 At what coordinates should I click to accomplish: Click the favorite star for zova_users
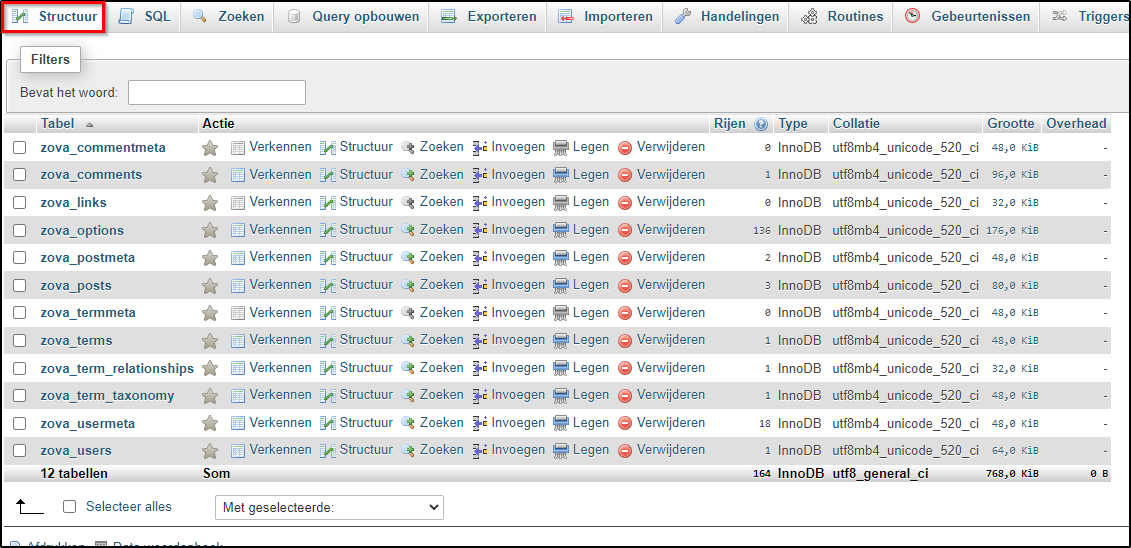(210, 451)
